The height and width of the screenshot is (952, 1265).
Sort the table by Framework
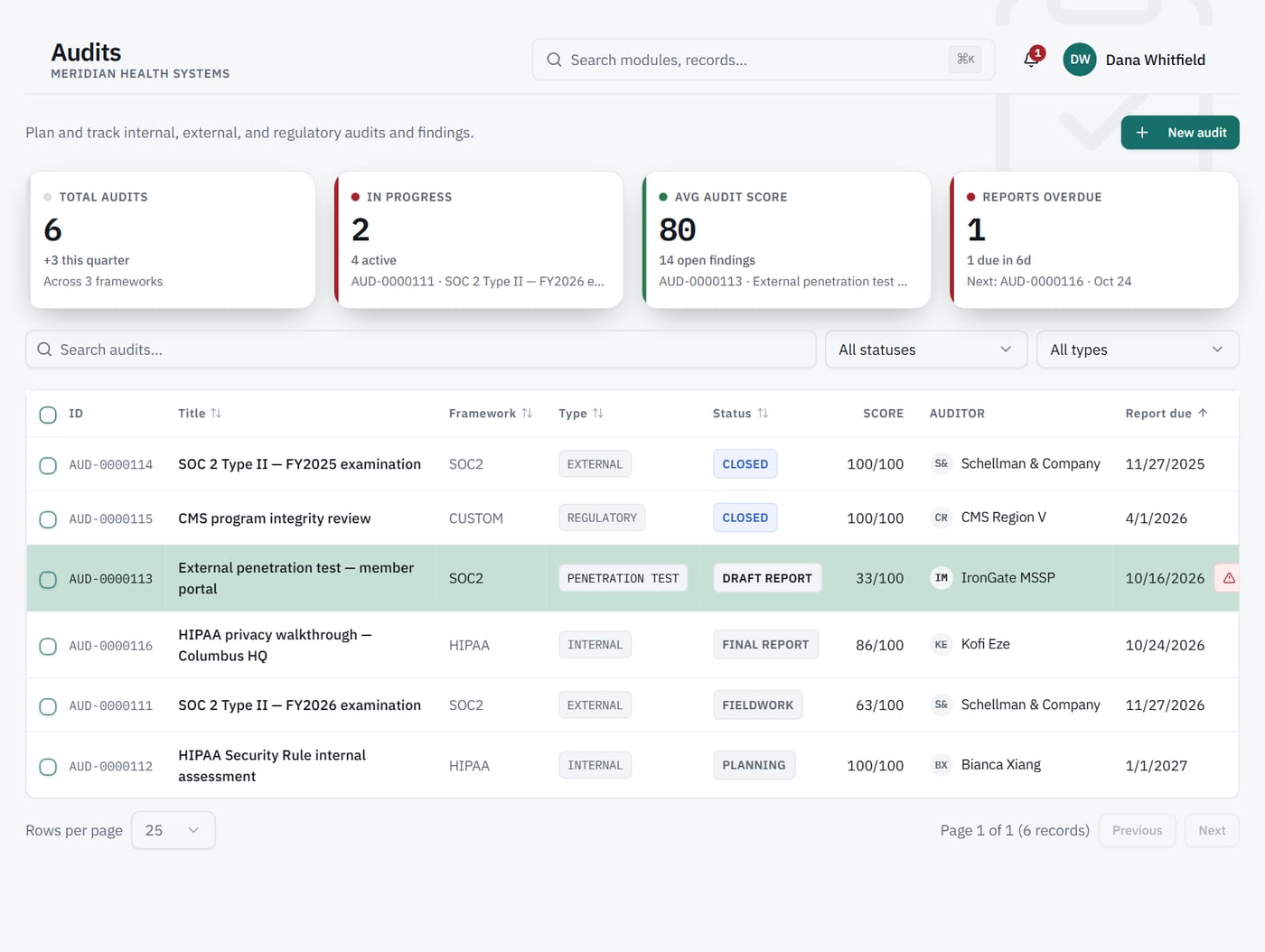coord(491,414)
